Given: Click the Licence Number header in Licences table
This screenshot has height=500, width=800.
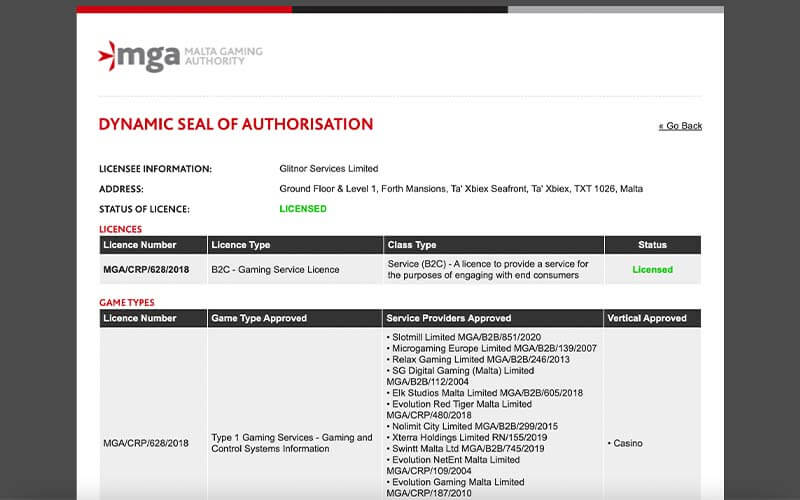Looking at the screenshot, I should click(153, 245).
